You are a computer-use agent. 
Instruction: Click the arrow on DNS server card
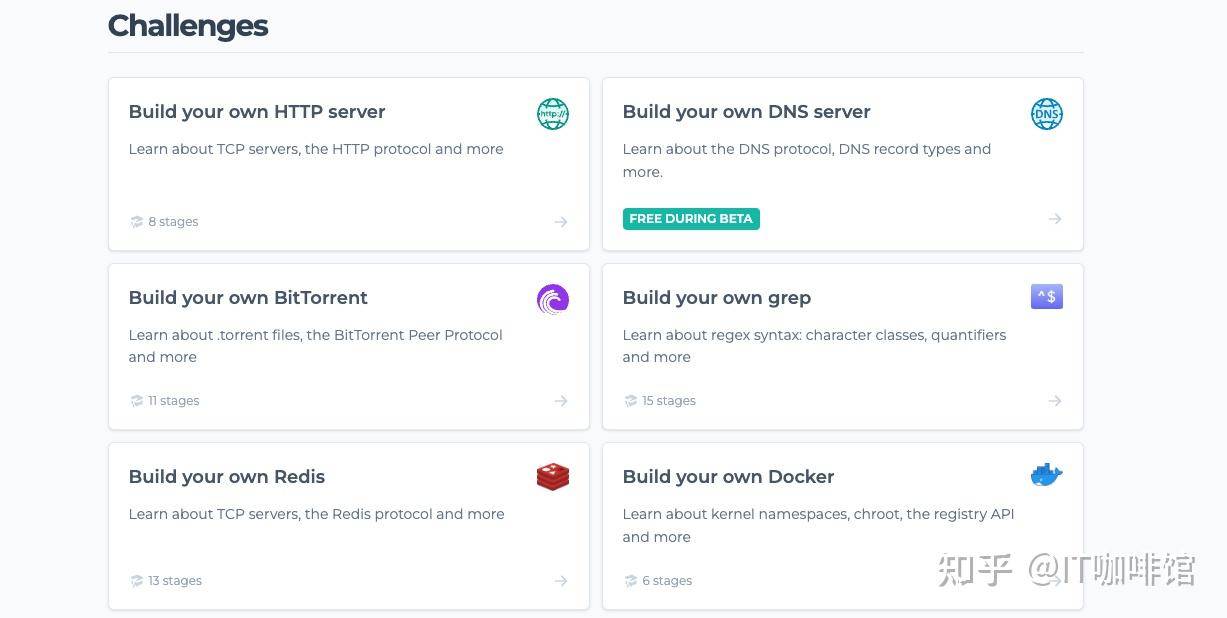(1055, 219)
